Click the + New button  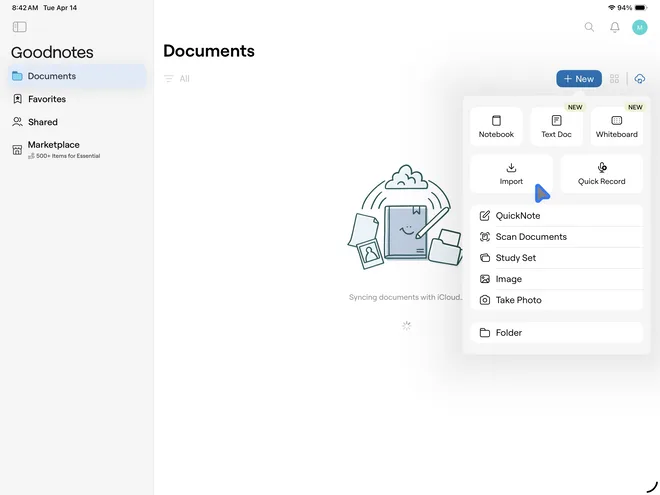pos(579,79)
